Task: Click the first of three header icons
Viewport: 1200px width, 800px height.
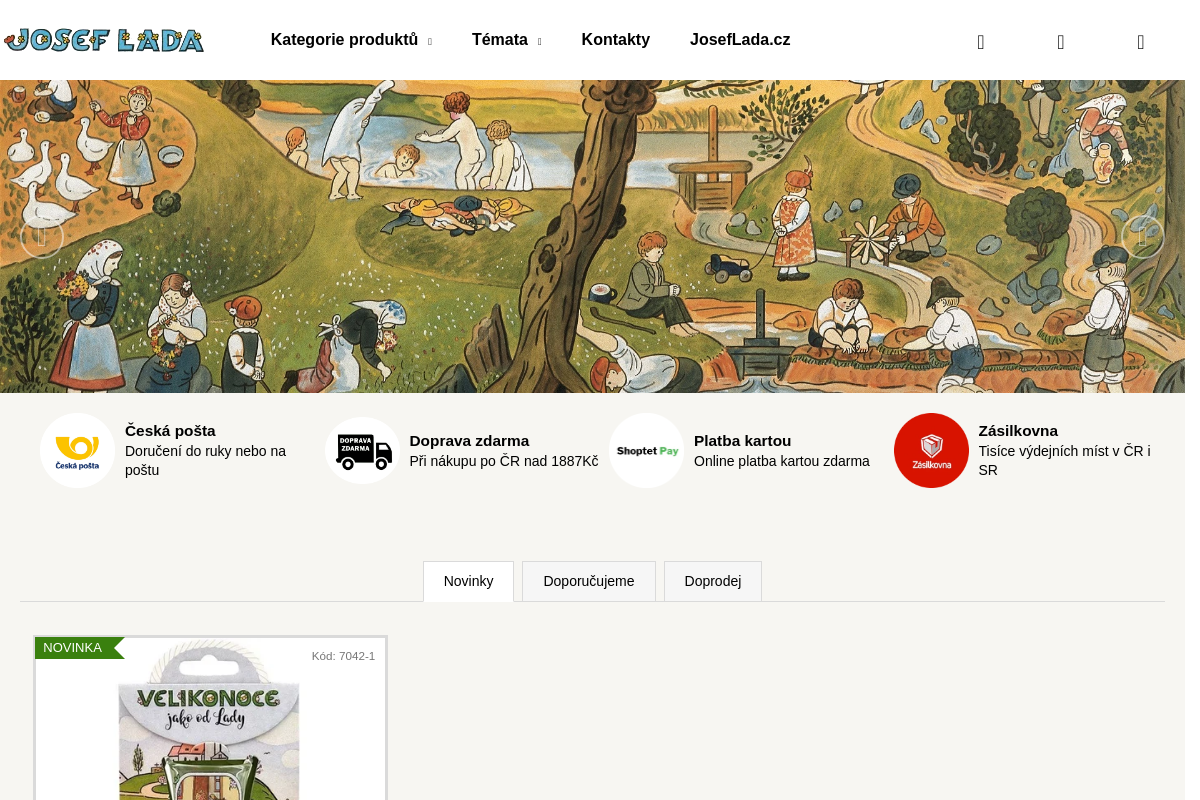Action: tap(981, 42)
